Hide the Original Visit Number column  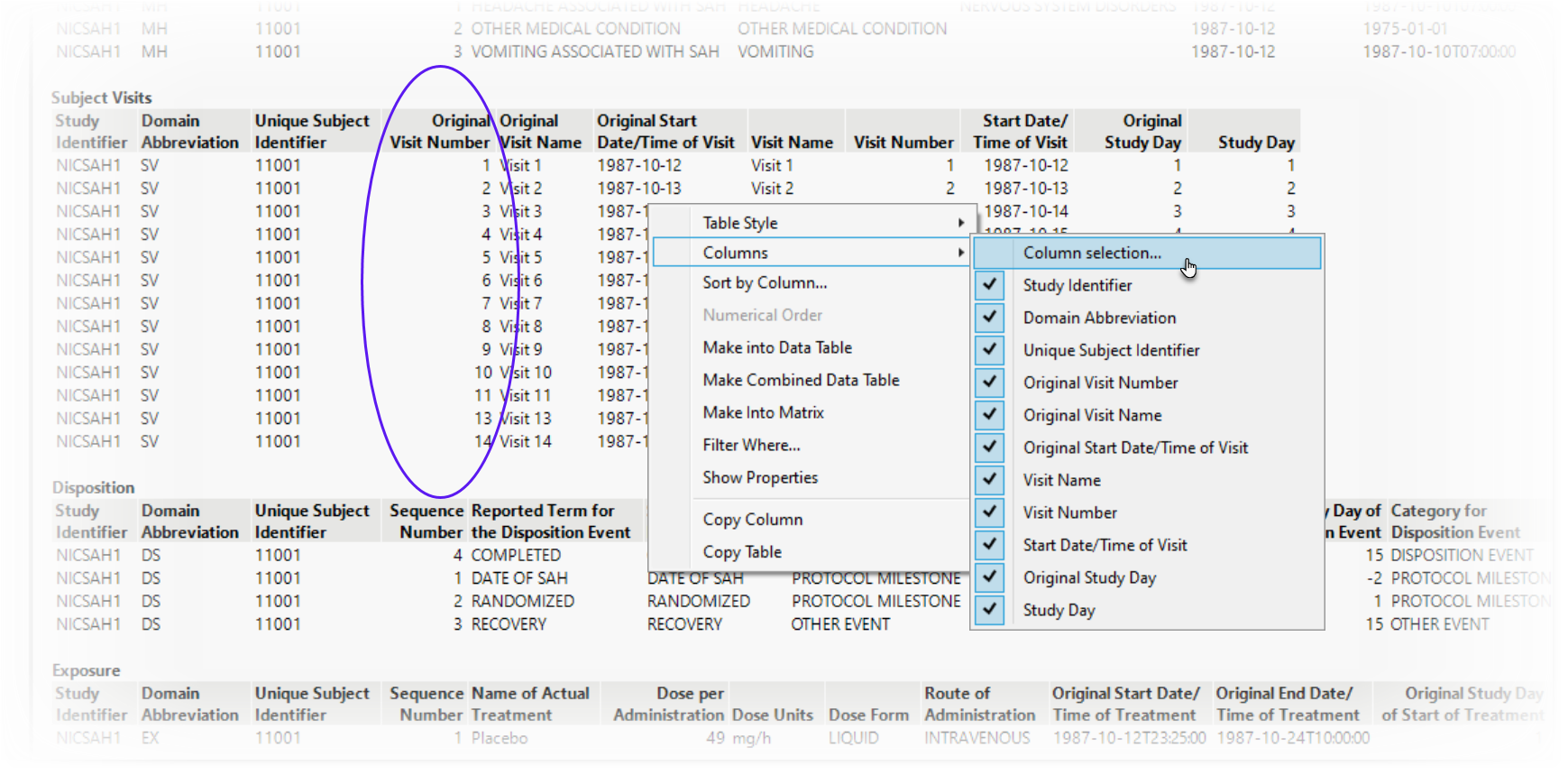(990, 383)
